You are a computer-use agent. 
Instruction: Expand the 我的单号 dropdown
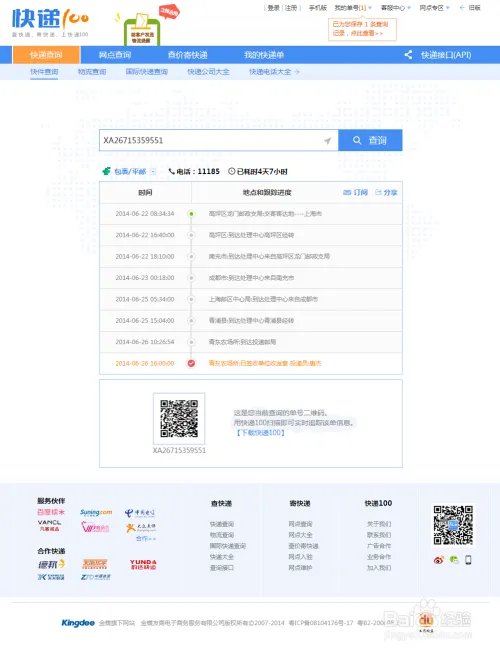(353, 8)
